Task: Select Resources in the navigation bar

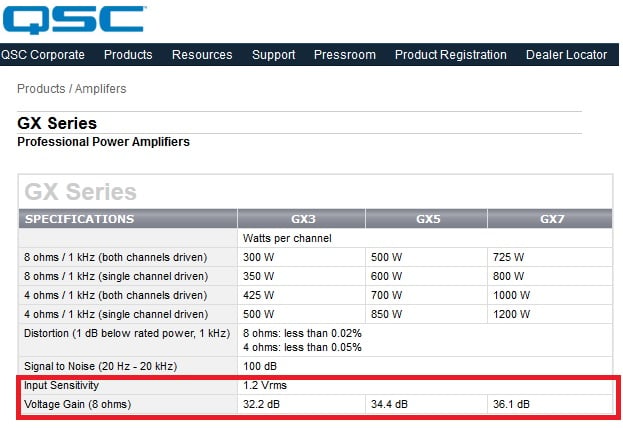Action: tap(202, 55)
